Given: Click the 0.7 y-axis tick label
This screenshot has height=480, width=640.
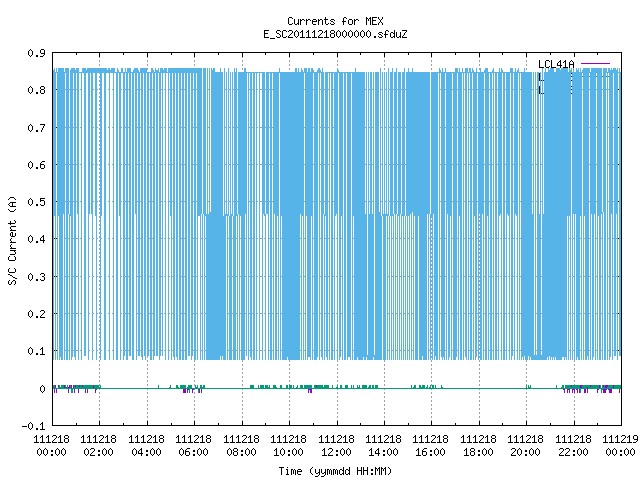Looking at the screenshot, I should 36,128.
